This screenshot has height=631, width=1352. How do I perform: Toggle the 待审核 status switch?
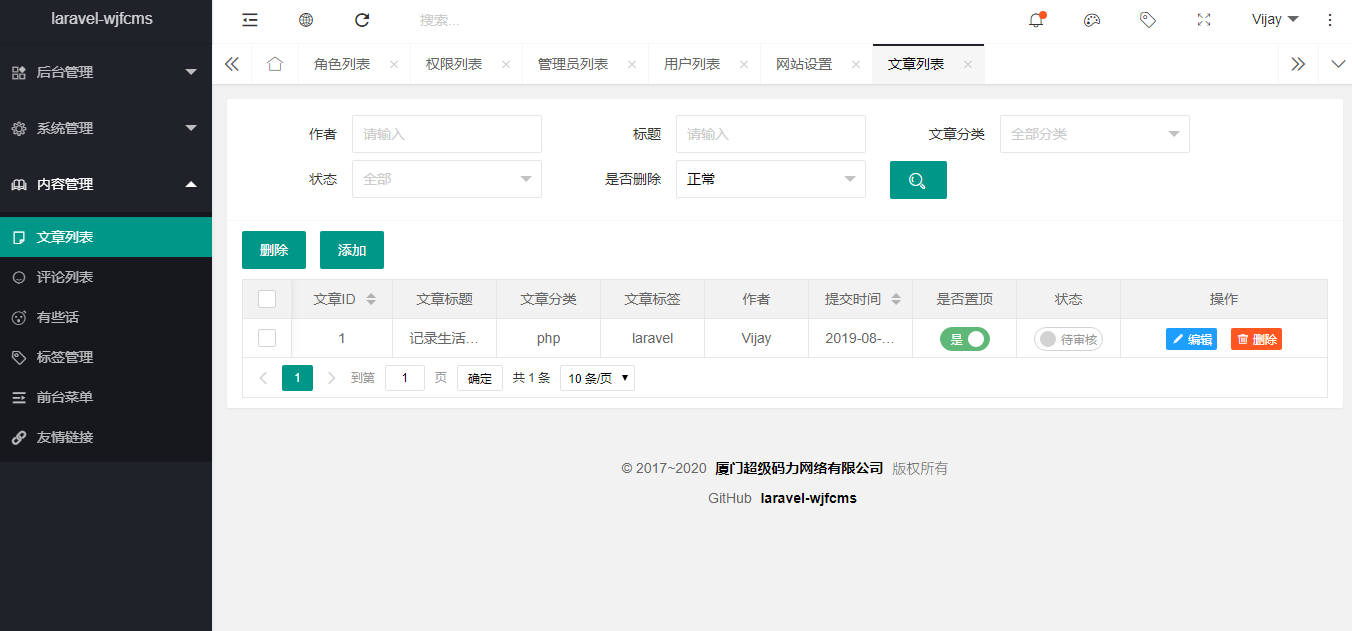click(1068, 339)
